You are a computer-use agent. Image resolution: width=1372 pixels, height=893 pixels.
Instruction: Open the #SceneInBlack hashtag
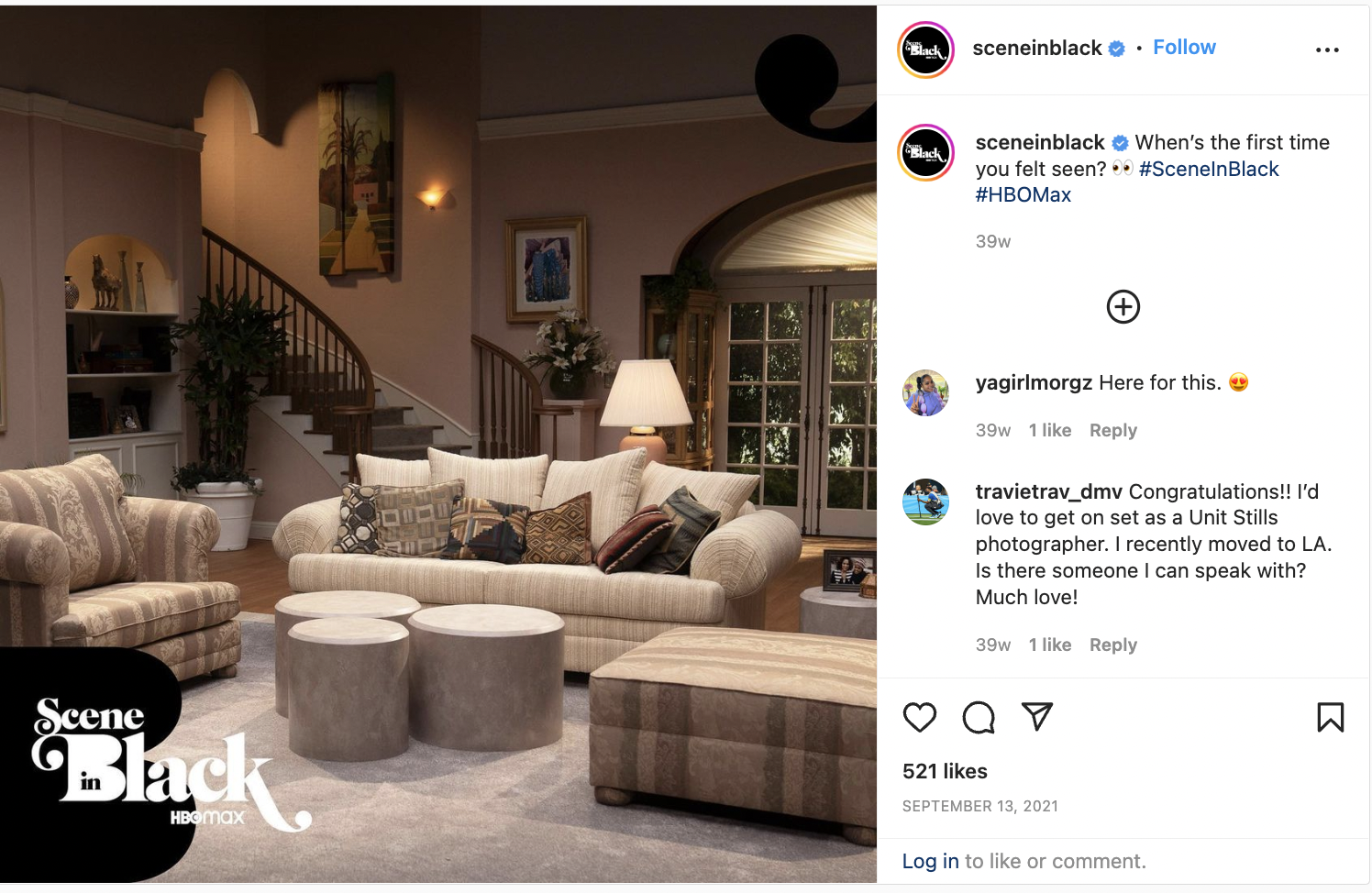click(x=1209, y=169)
